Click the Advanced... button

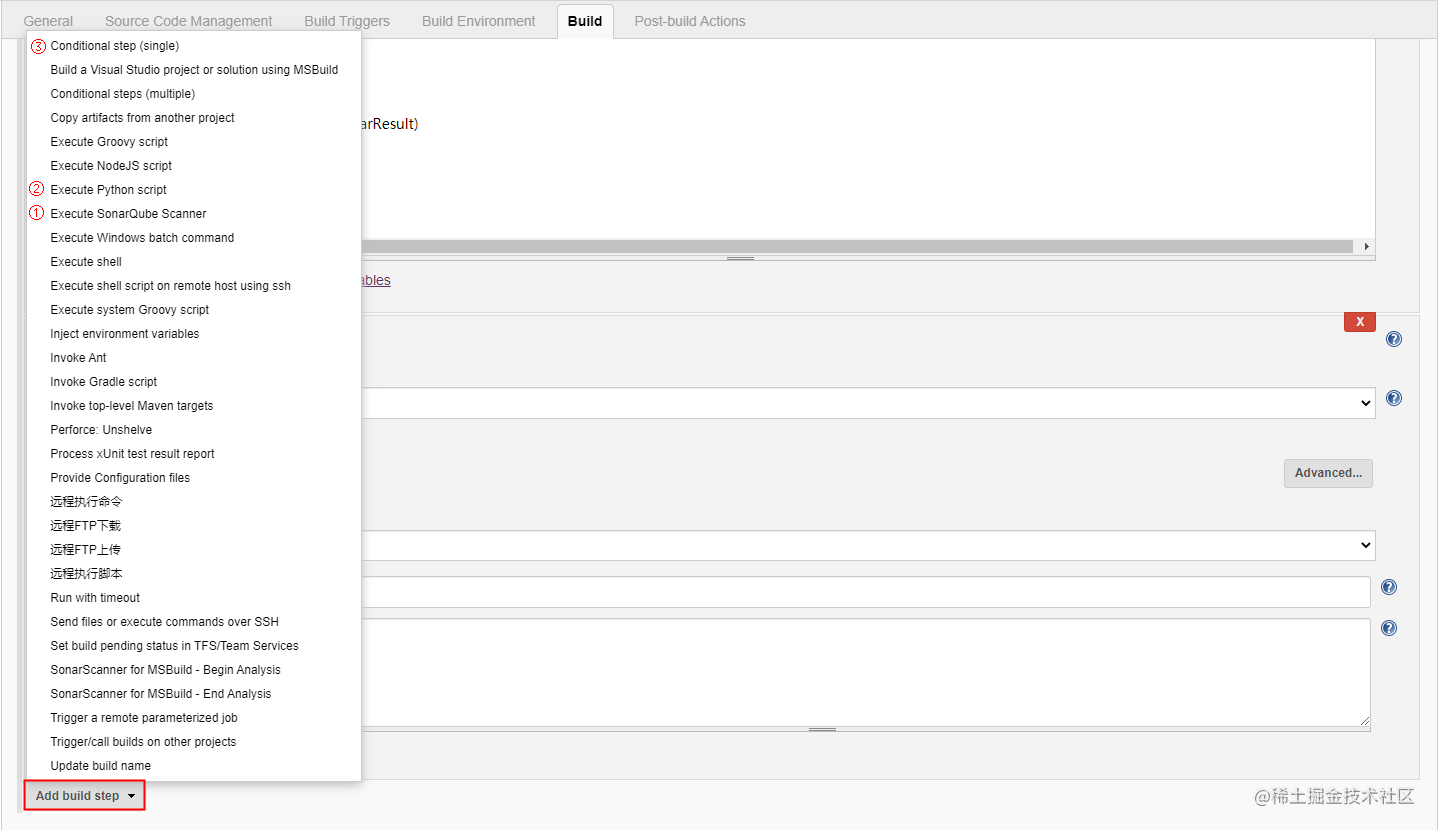pos(1328,472)
